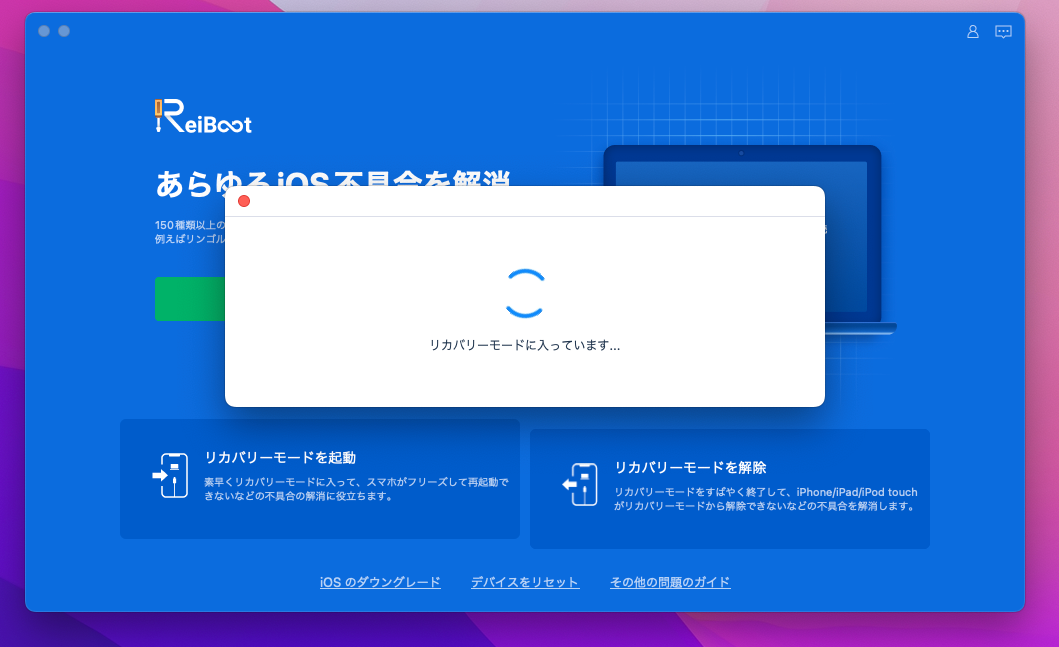Click the リカバリーモードに入っています... status text
Image resolution: width=1059 pixels, height=647 pixels.
coord(525,345)
